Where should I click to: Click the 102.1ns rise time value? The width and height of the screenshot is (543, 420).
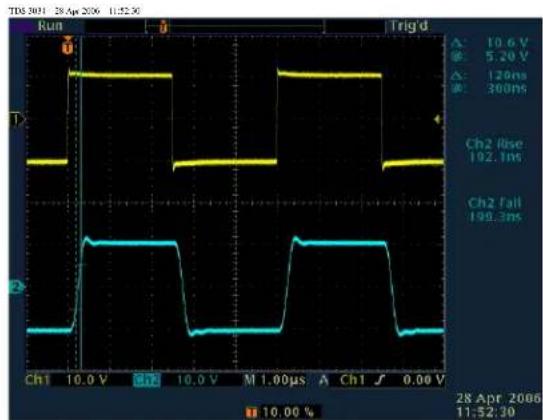coord(495,158)
